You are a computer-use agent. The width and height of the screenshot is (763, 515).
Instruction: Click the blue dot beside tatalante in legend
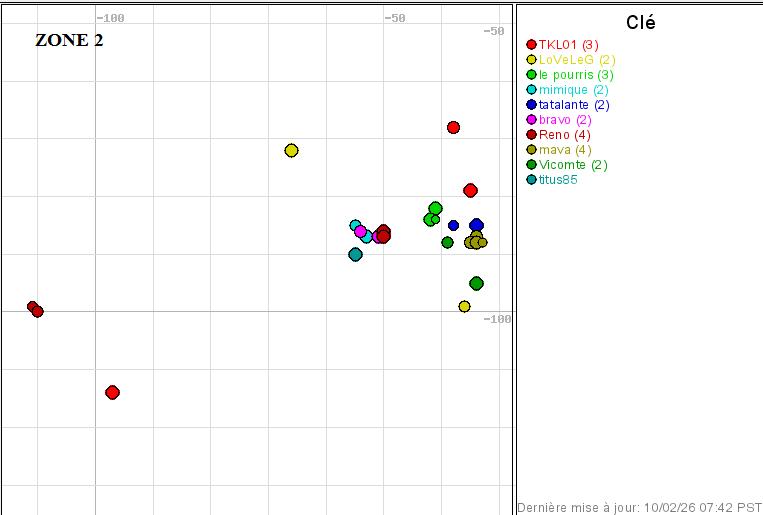(x=531, y=105)
